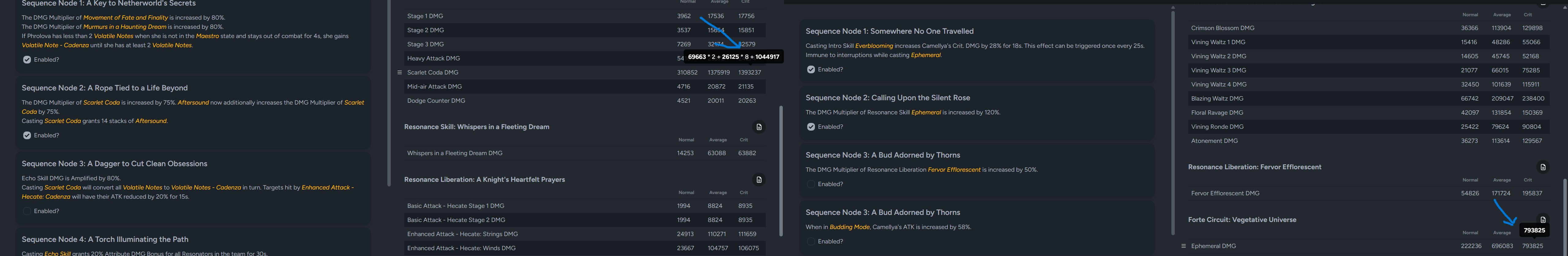Enable the Budding Mode ATK 58% node
The width and height of the screenshot is (1568, 256).
(x=811, y=241)
